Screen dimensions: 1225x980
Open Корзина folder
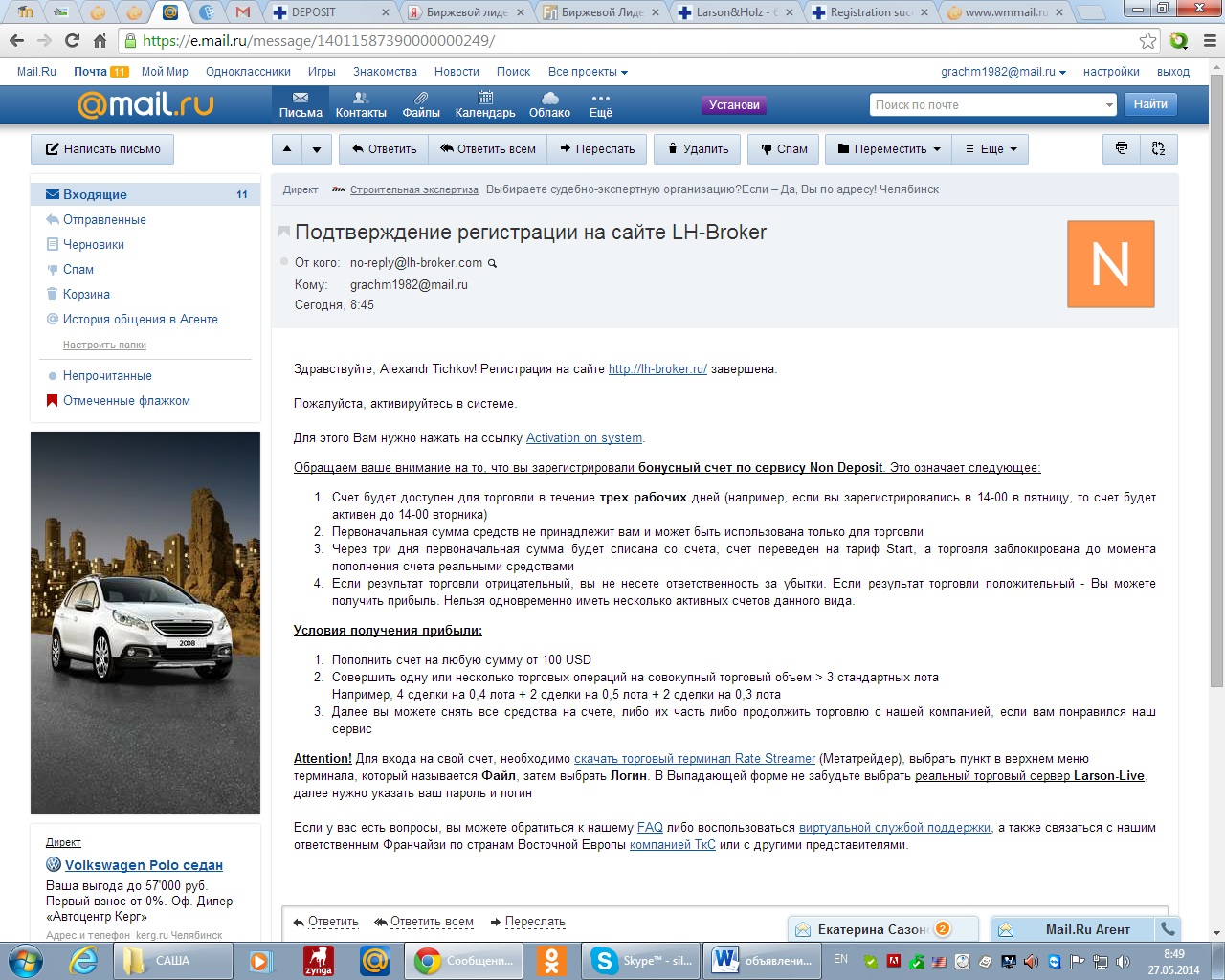[x=86, y=294]
